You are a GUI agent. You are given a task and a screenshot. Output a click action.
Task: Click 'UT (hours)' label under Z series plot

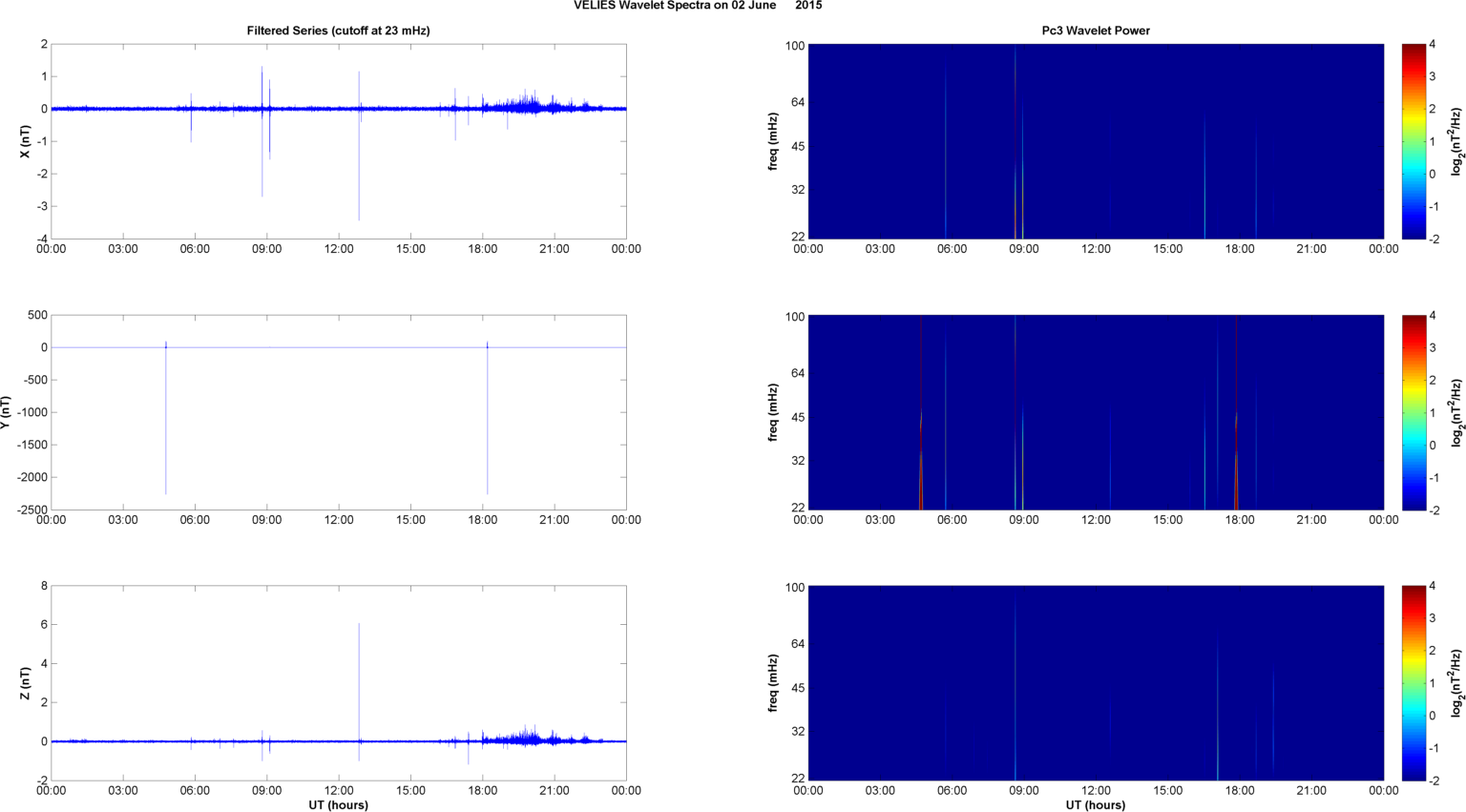tap(339, 804)
